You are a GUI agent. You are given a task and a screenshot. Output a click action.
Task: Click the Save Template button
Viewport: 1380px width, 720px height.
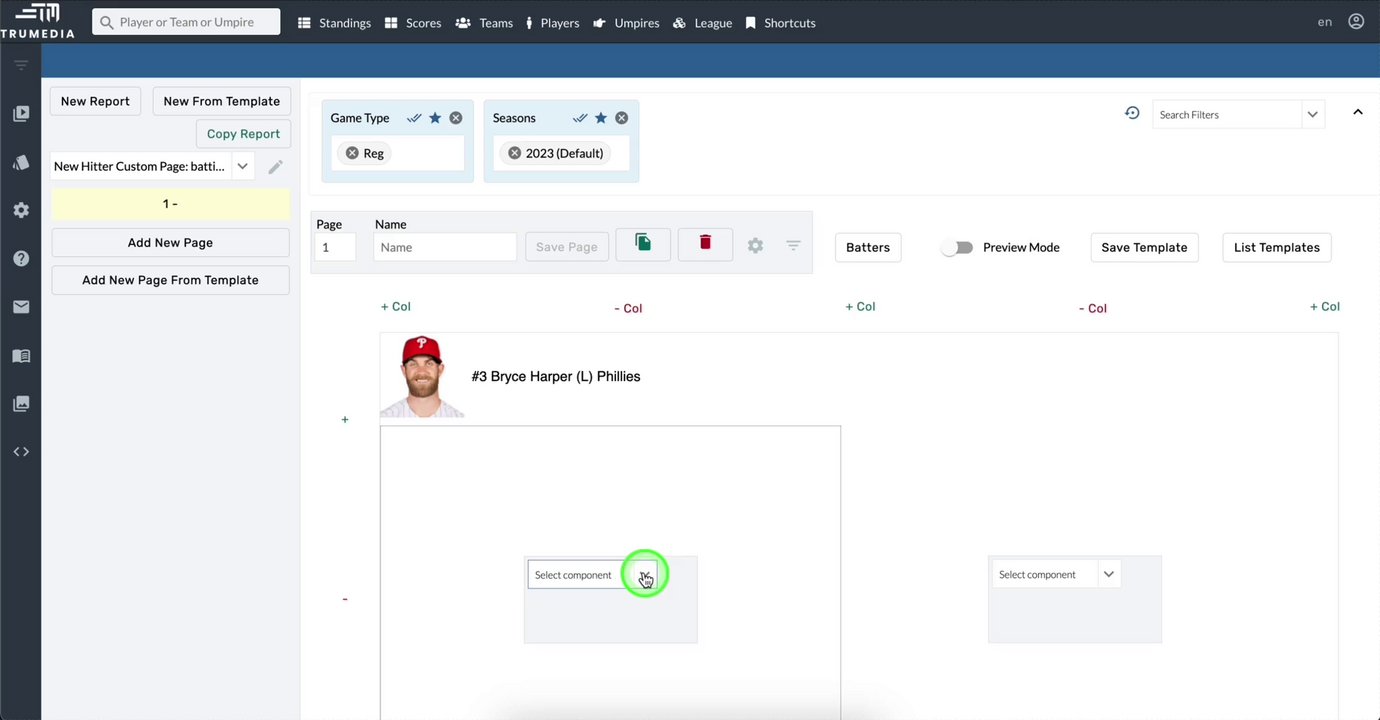pos(1144,247)
